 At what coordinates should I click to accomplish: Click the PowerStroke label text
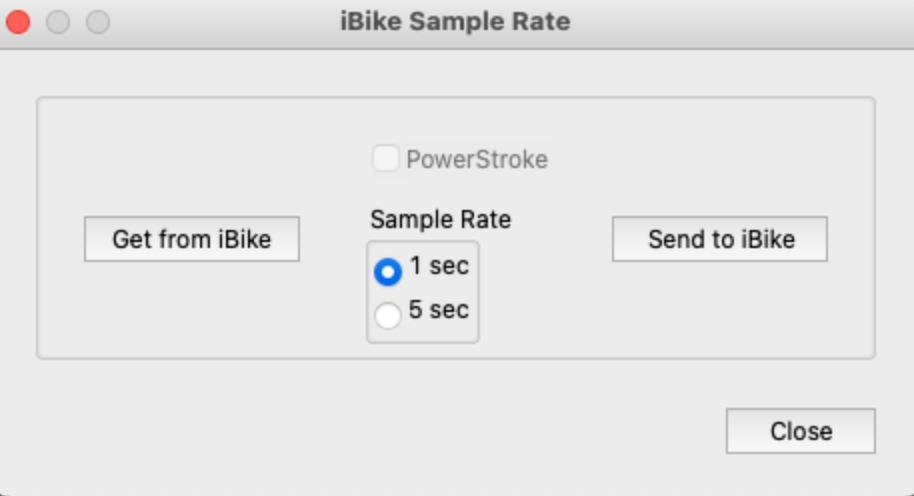pos(477,160)
